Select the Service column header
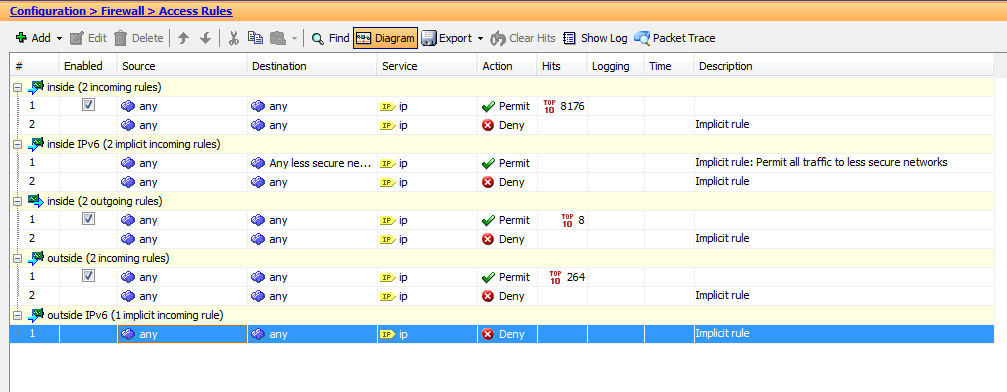 tap(427, 66)
